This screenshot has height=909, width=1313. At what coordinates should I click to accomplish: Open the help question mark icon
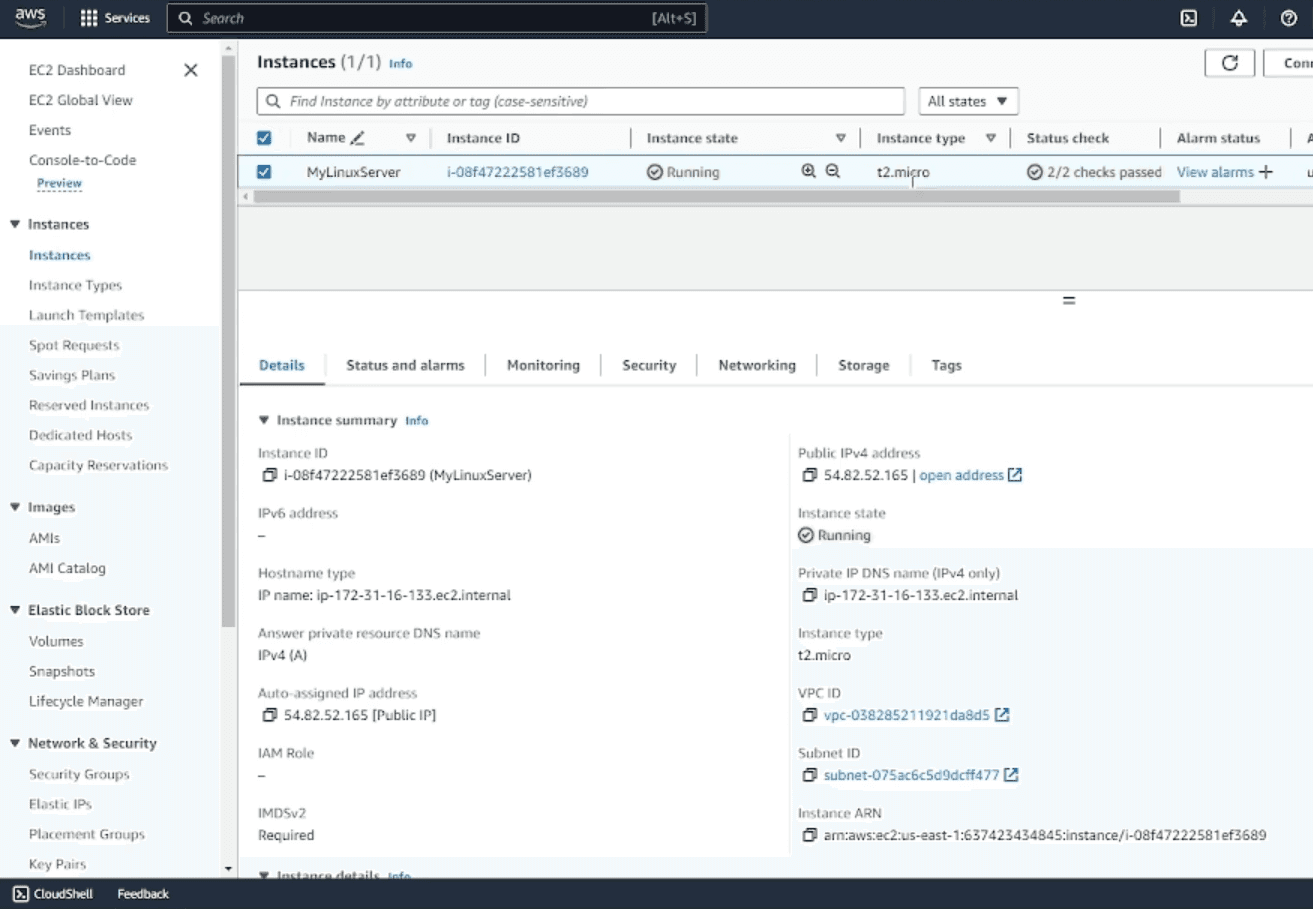pyautogui.click(x=1289, y=18)
